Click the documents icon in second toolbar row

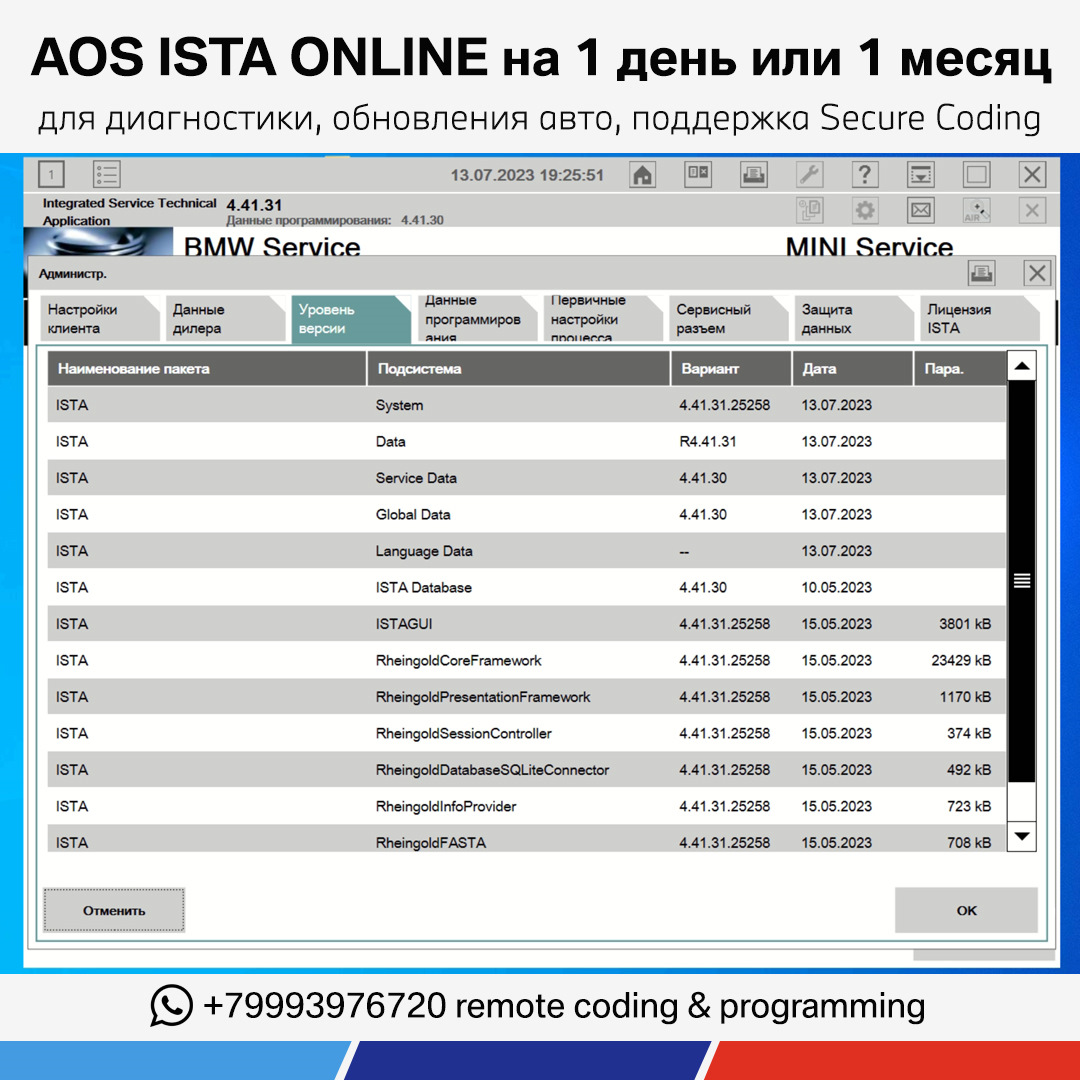pos(809,211)
